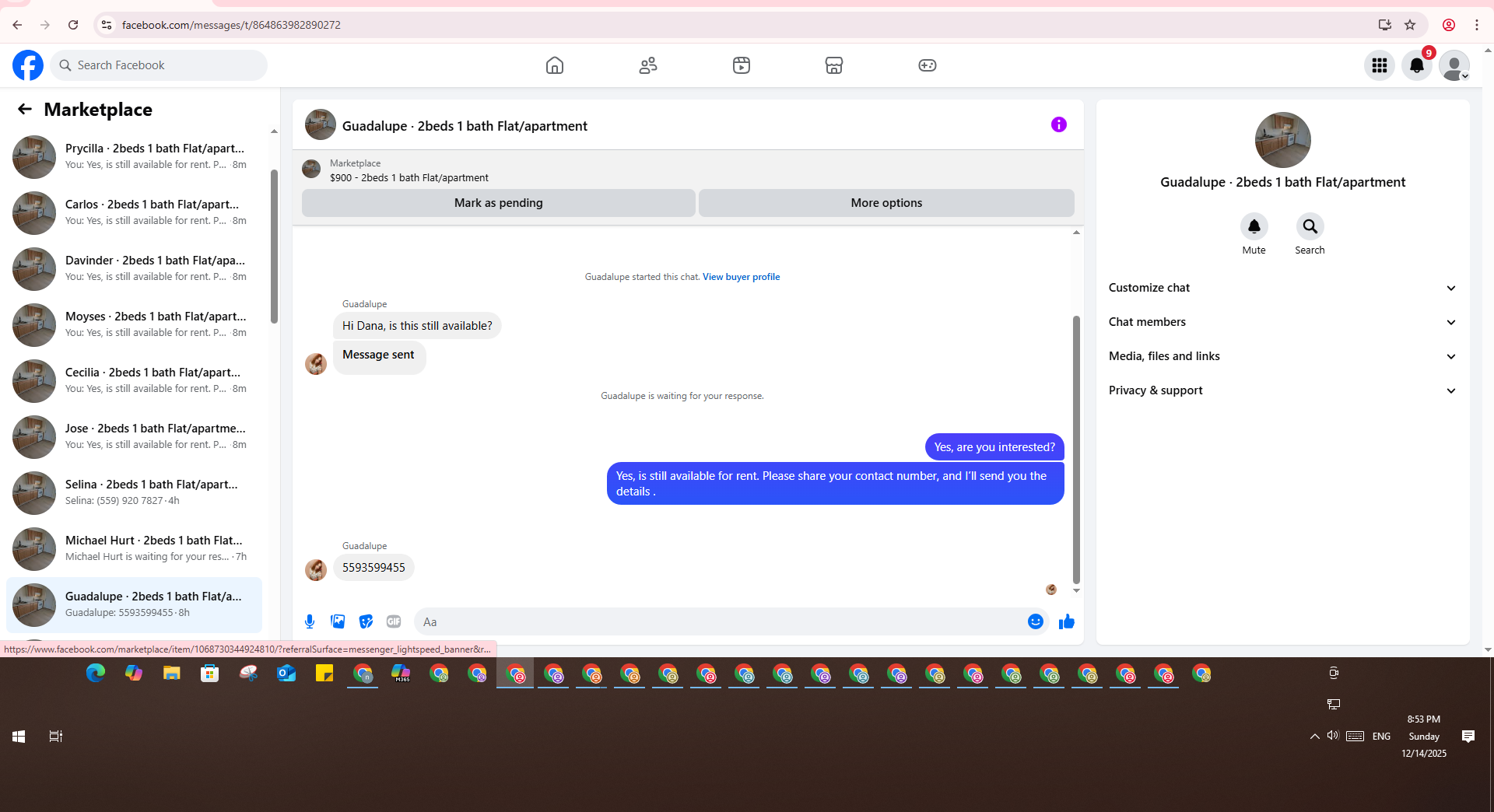Send a voice clip microphone icon
This screenshot has width=1494, height=812.
coord(310,621)
